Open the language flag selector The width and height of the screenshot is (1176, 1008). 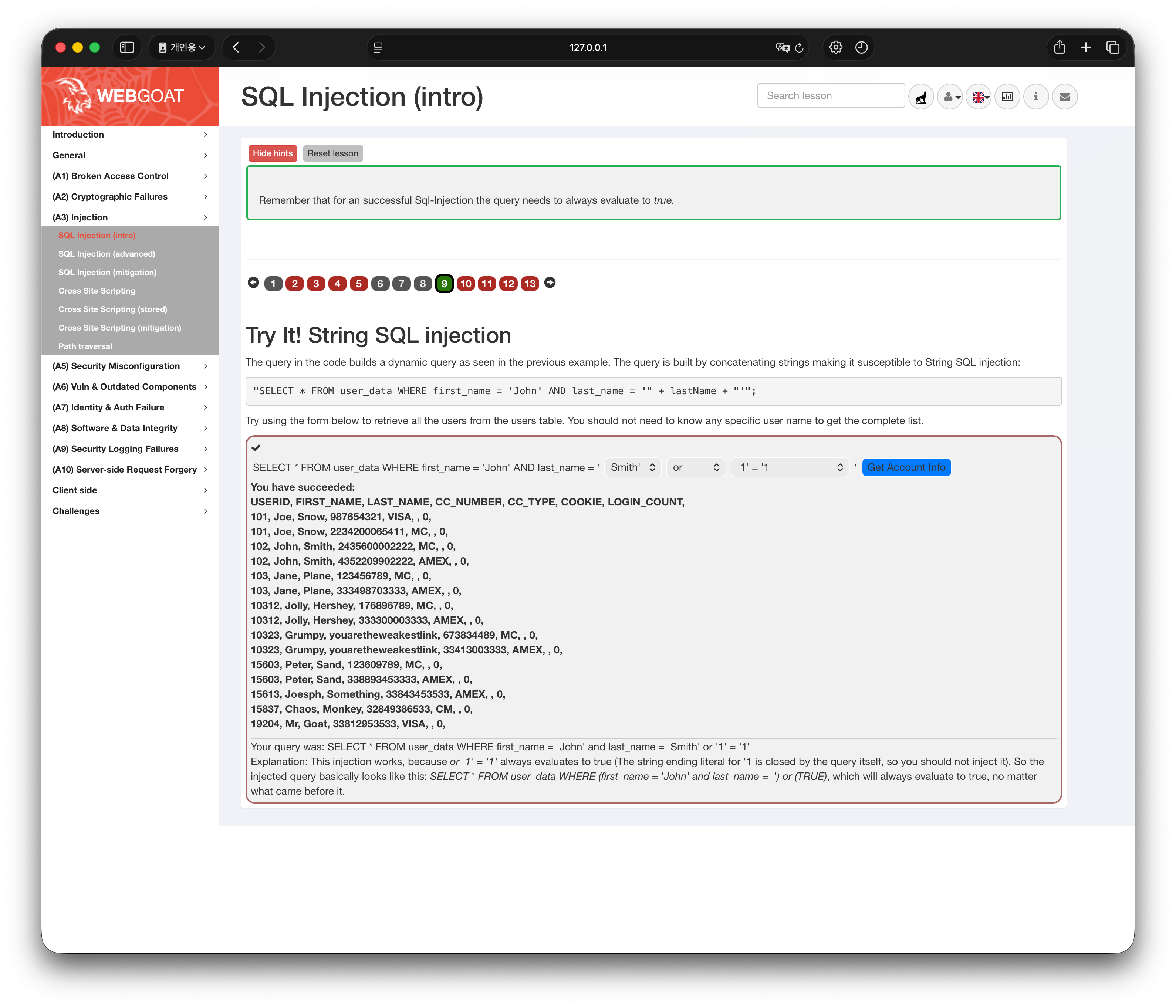click(979, 97)
